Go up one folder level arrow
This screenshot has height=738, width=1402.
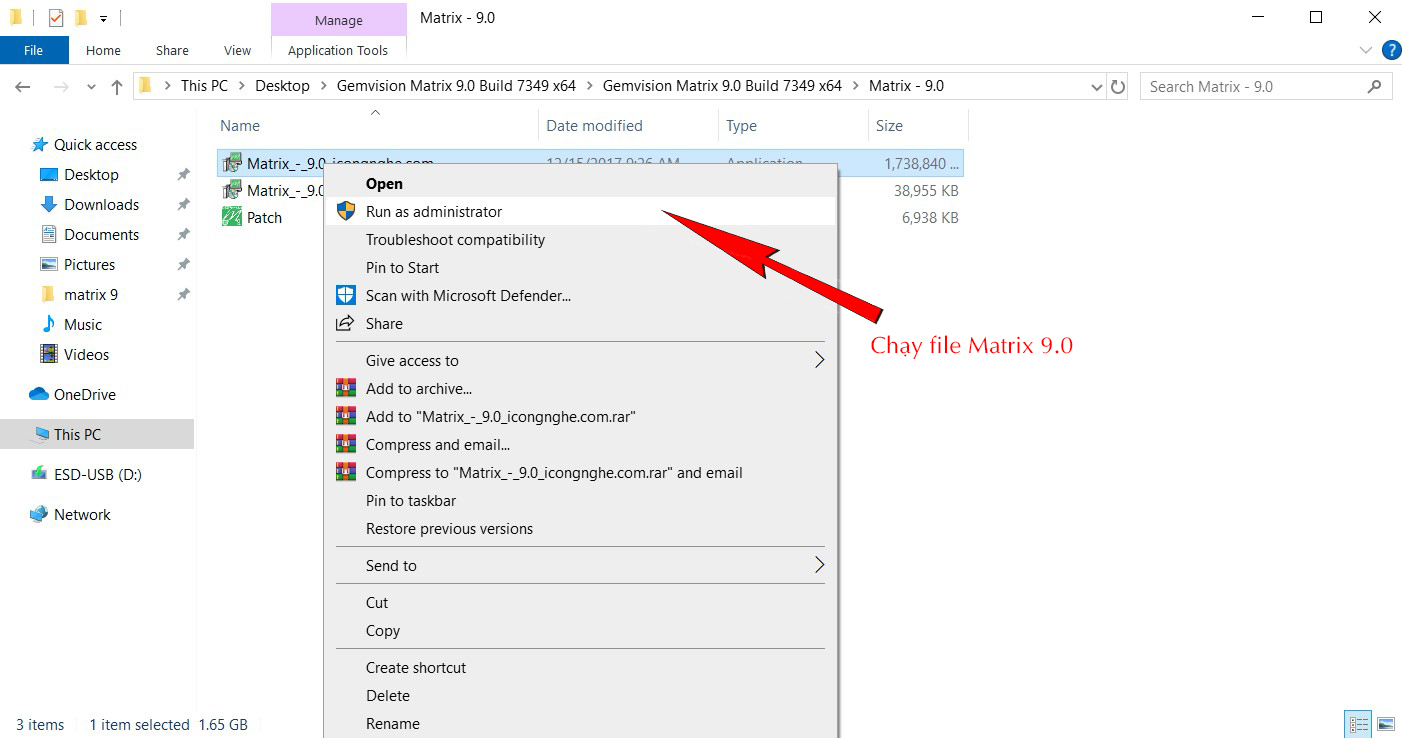coord(116,87)
